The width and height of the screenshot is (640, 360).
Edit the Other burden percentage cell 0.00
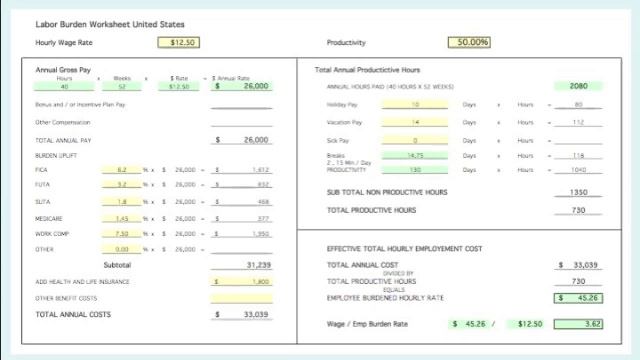[122, 249]
